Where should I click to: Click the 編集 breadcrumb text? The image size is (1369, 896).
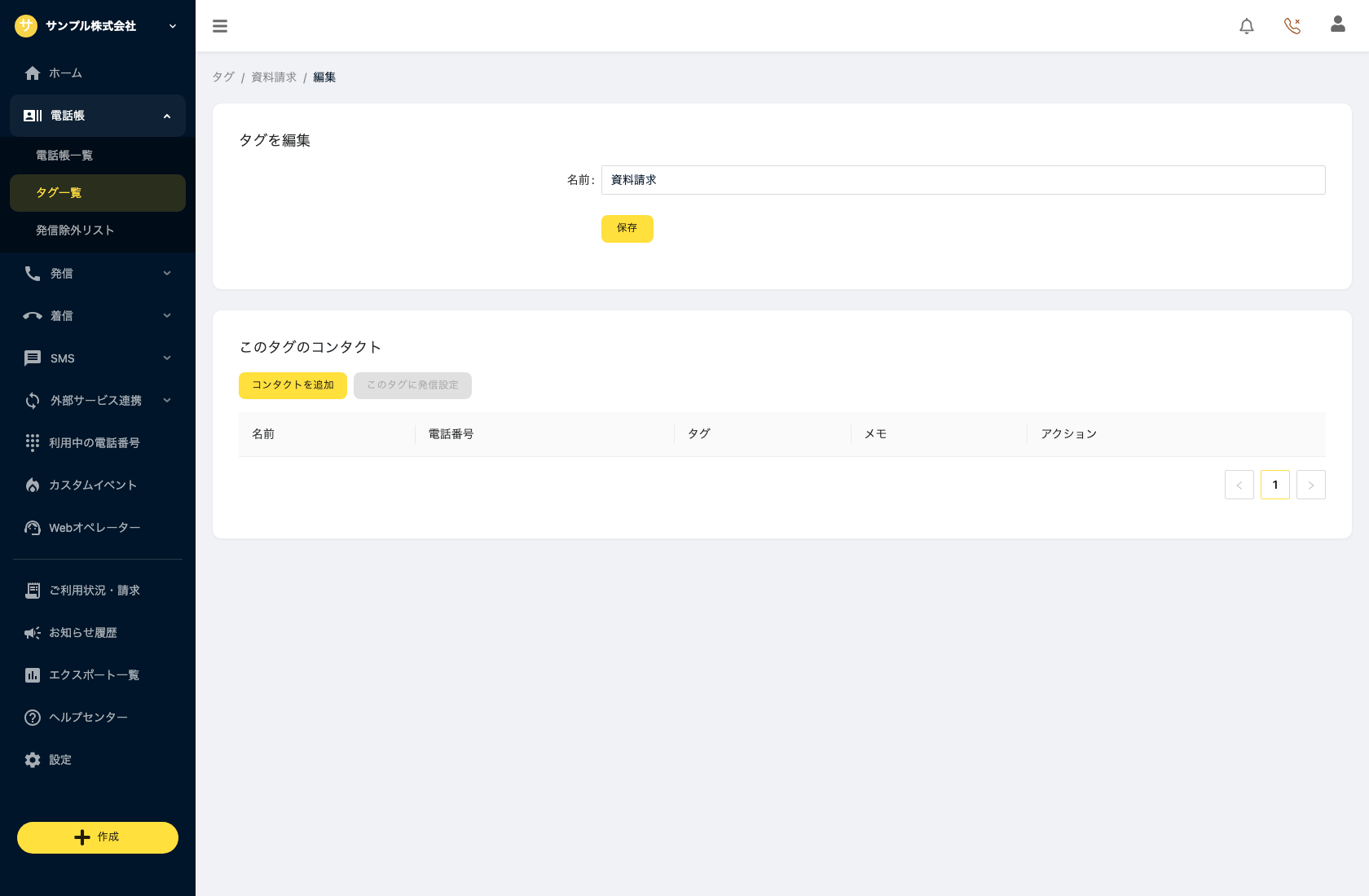[x=324, y=77]
